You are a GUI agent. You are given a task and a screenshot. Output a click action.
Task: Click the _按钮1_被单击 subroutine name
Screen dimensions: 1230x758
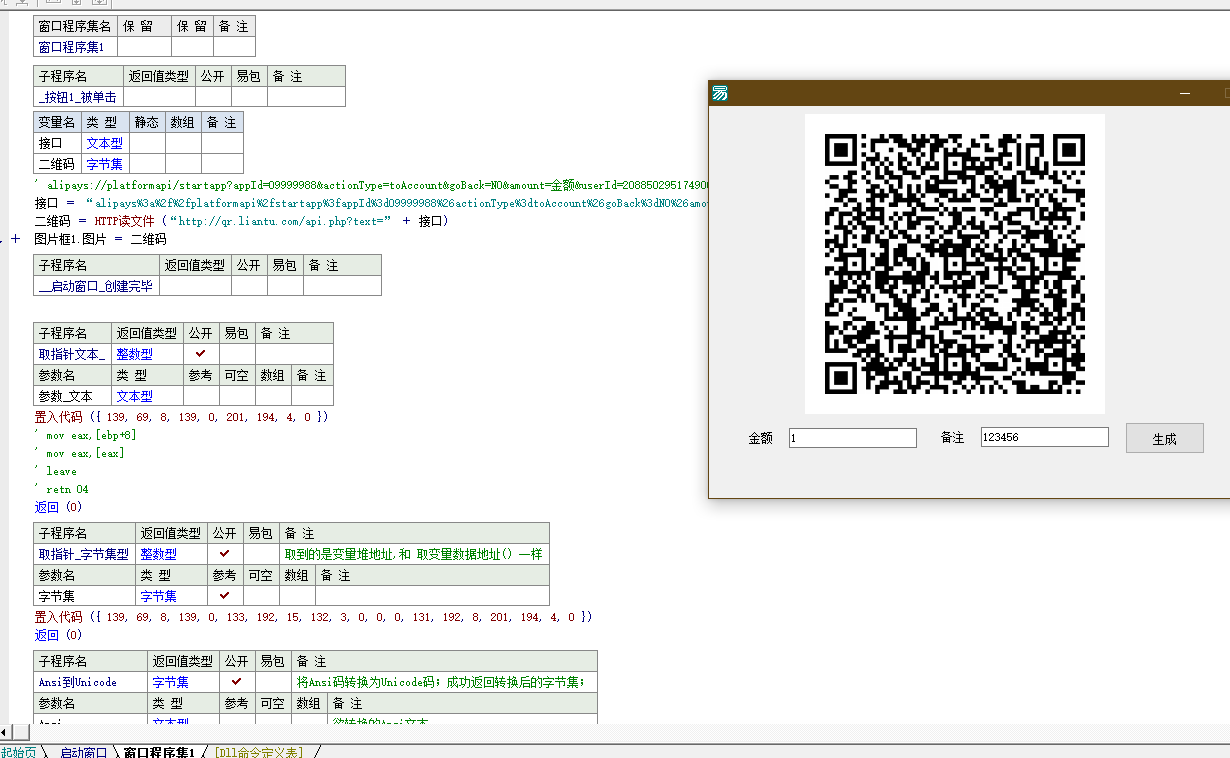coord(79,97)
